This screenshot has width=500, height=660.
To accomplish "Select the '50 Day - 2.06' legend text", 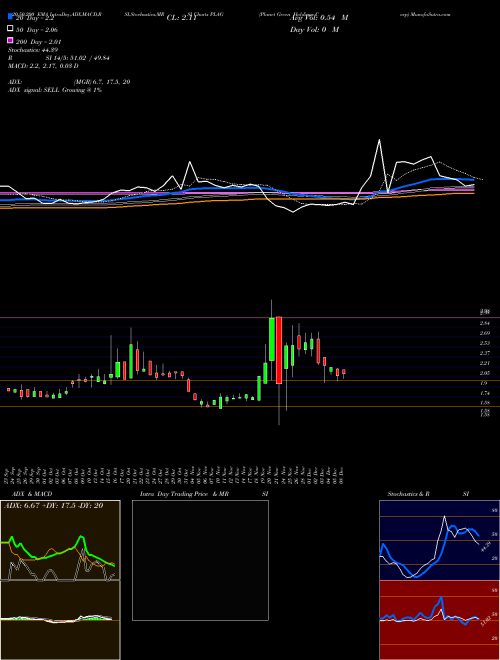I will pos(37,29).
